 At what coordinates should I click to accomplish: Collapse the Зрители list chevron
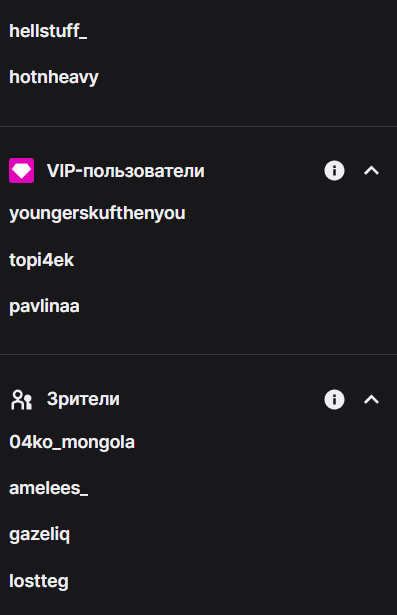click(x=371, y=400)
